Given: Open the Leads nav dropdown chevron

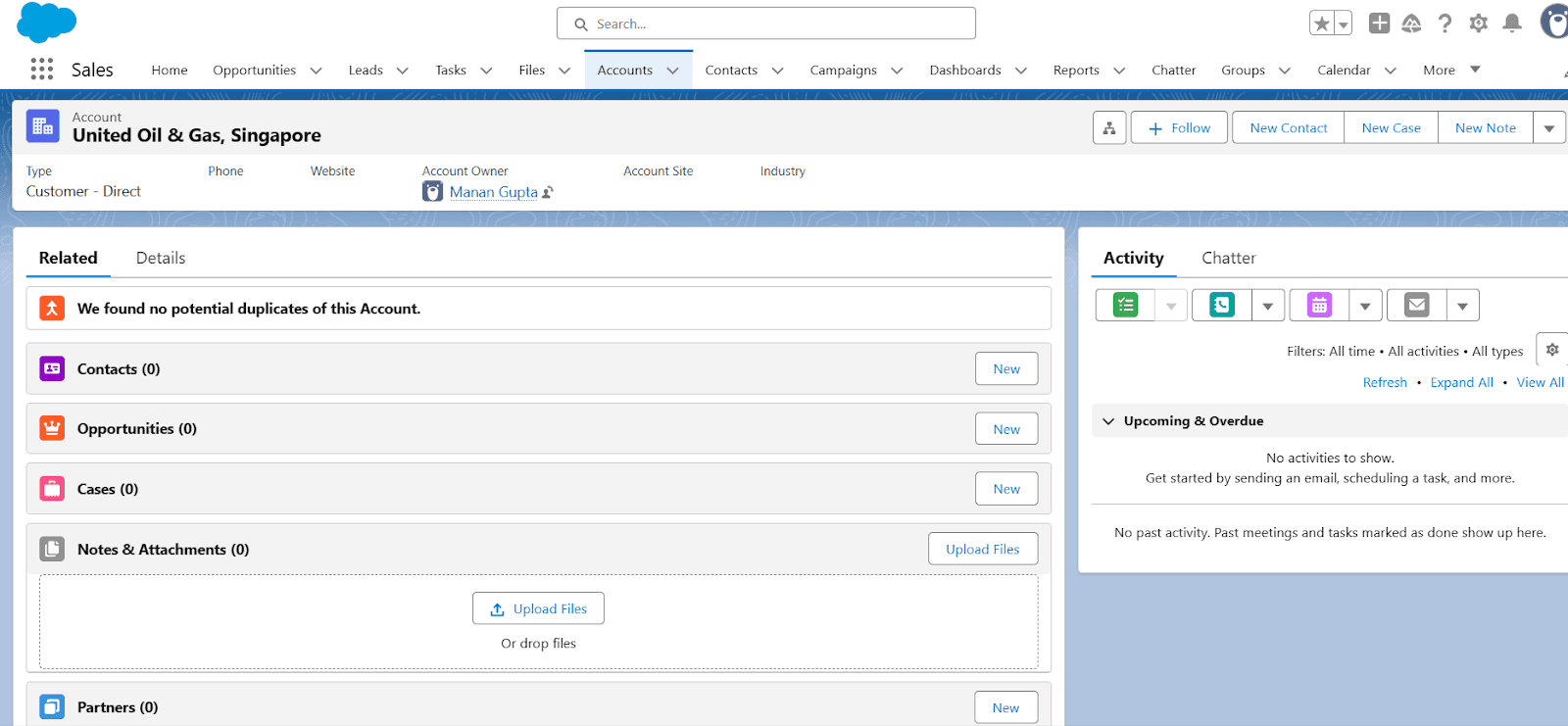Looking at the screenshot, I should click(x=402, y=71).
